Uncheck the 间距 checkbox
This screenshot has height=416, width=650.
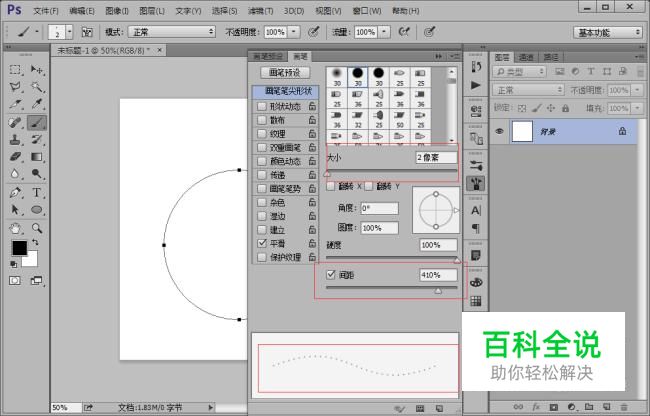[x=331, y=274]
